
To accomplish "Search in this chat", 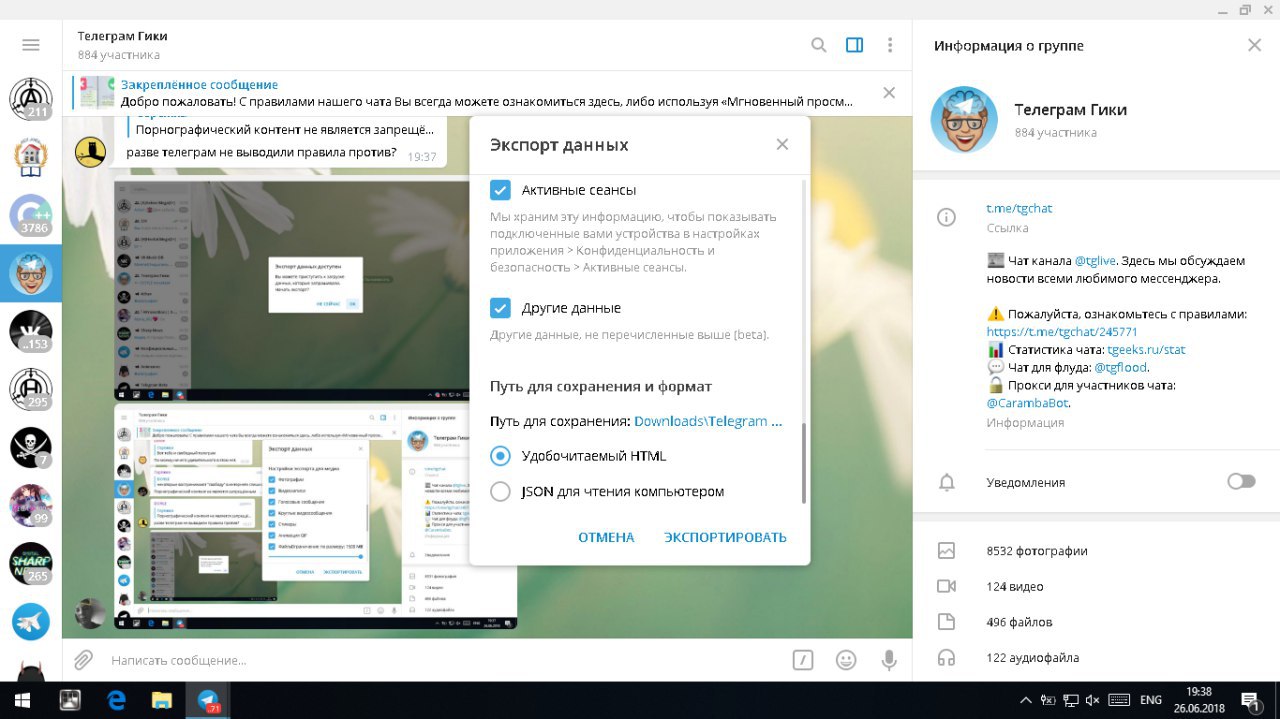I will 818,45.
